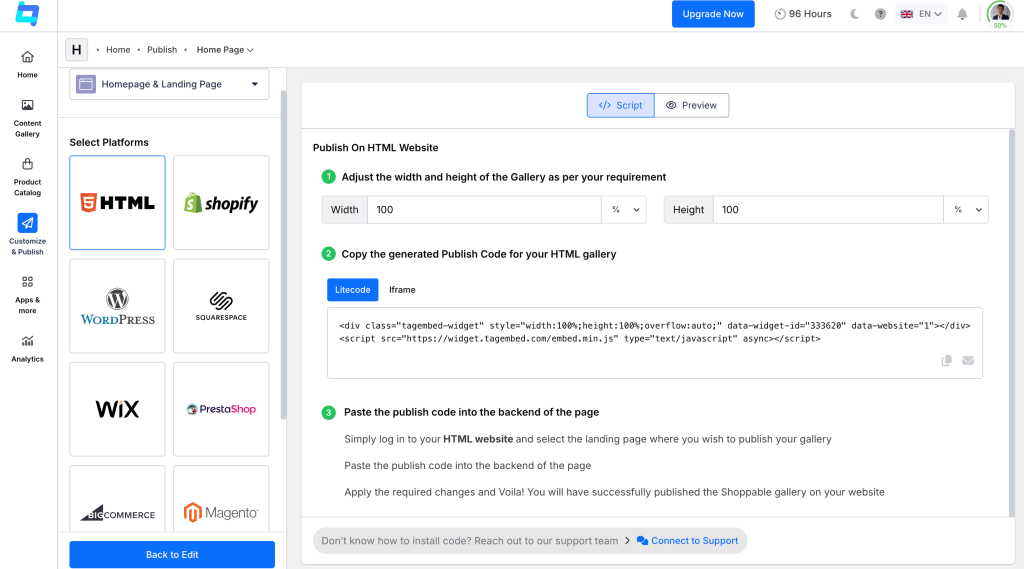Viewport: 1024px width, 569px height.
Task: Switch to the Preview tab
Action: (x=692, y=105)
